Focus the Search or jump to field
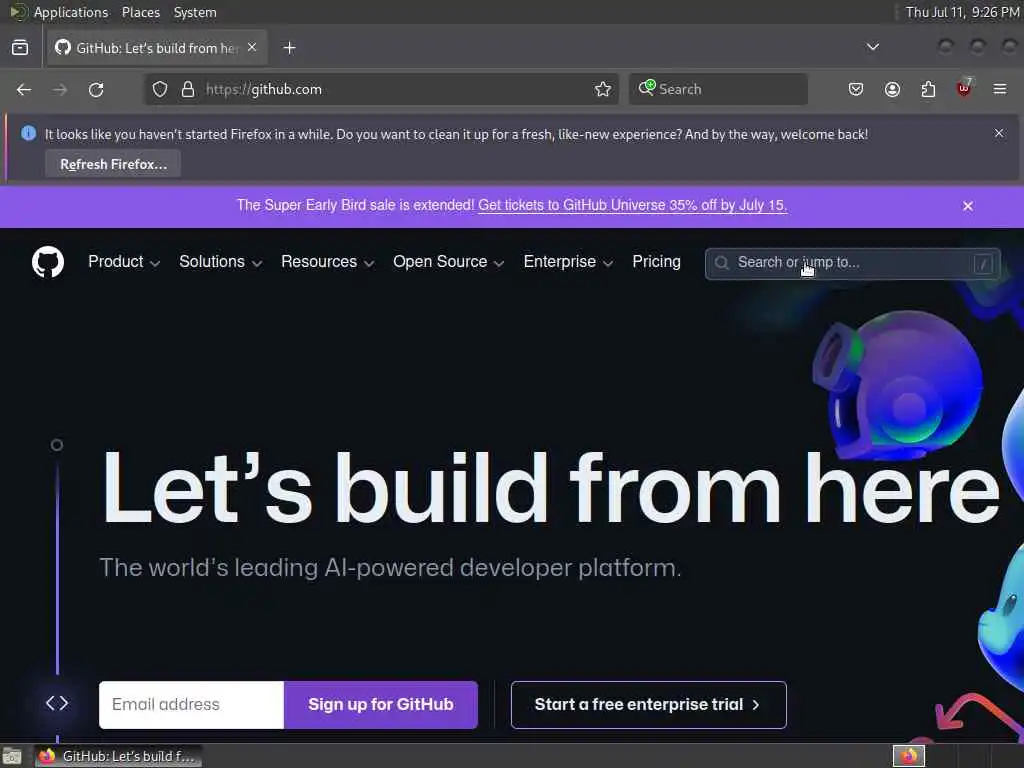The height and width of the screenshot is (768, 1024). click(x=852, y=263)
